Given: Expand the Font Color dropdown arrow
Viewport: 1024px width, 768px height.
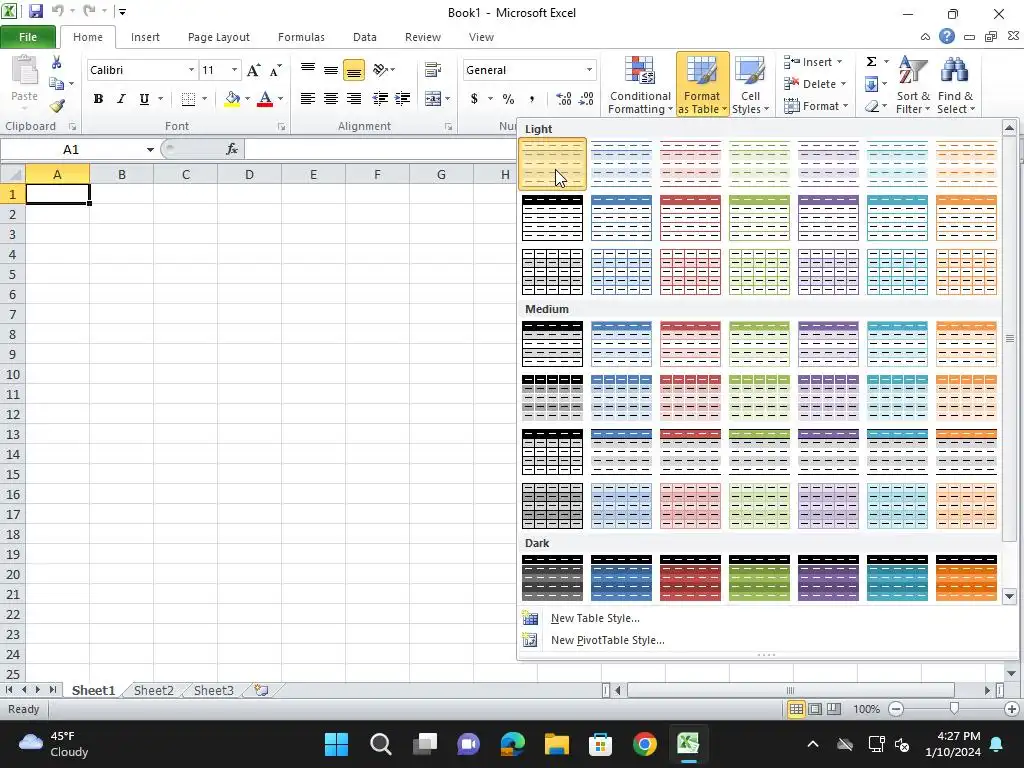Looking at the screenshot, I should coord(281,99).
